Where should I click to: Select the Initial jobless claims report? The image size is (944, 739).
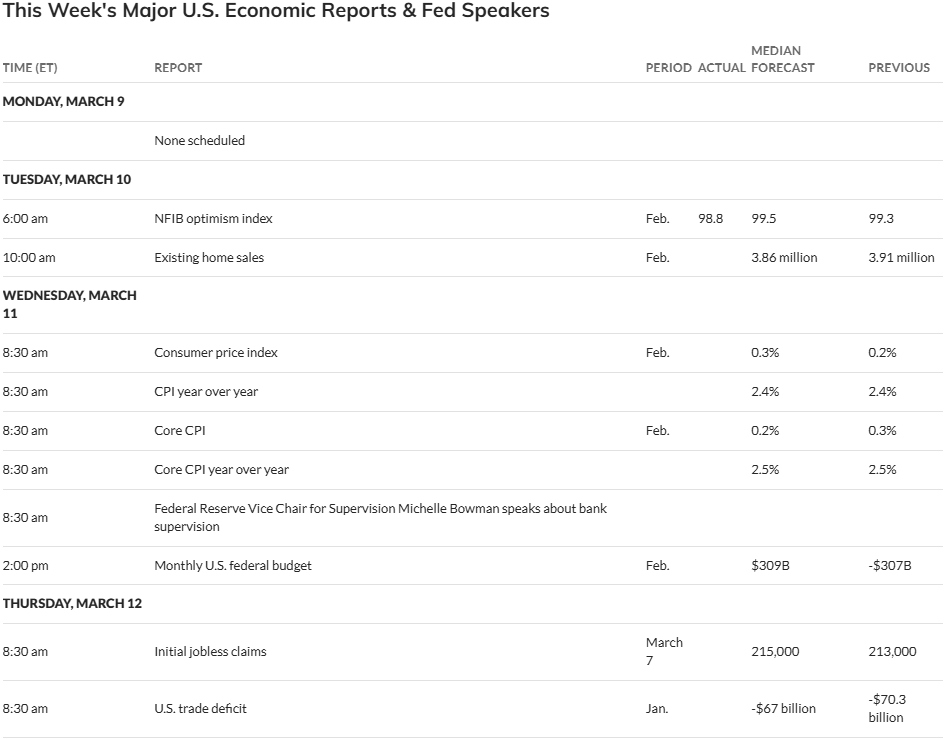pyautogui.click(x=210, y=651)
